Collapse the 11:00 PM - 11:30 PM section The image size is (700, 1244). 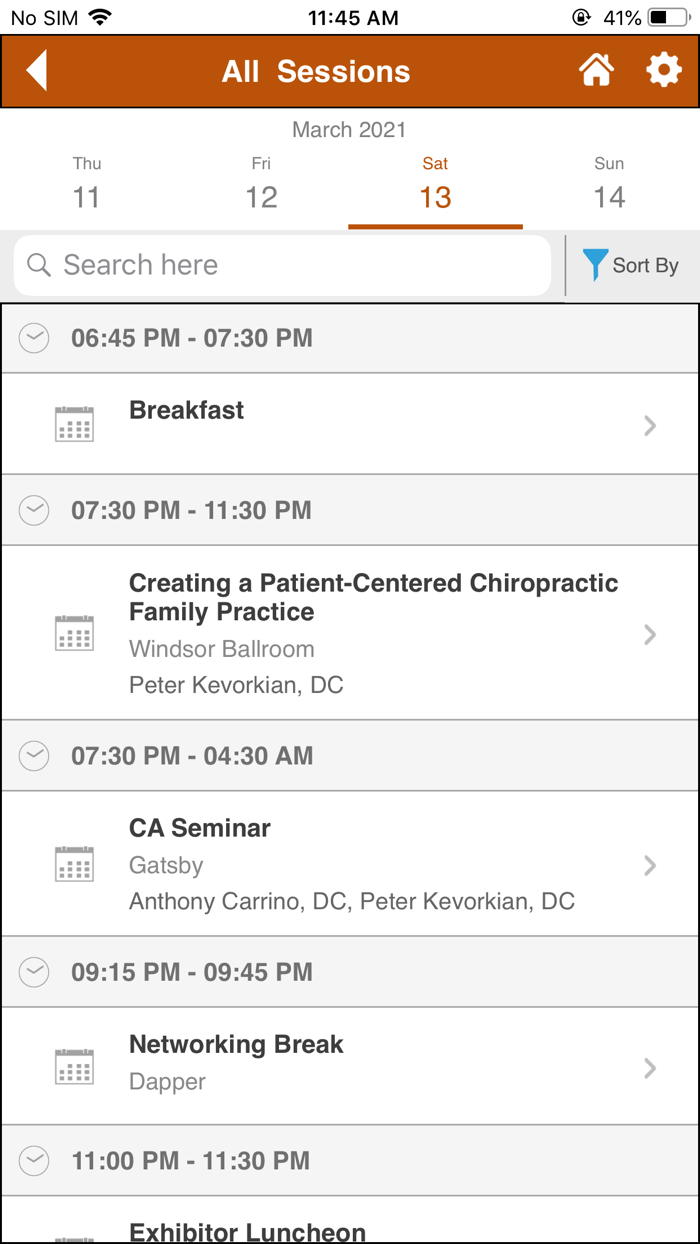[x=33, y=1160]
